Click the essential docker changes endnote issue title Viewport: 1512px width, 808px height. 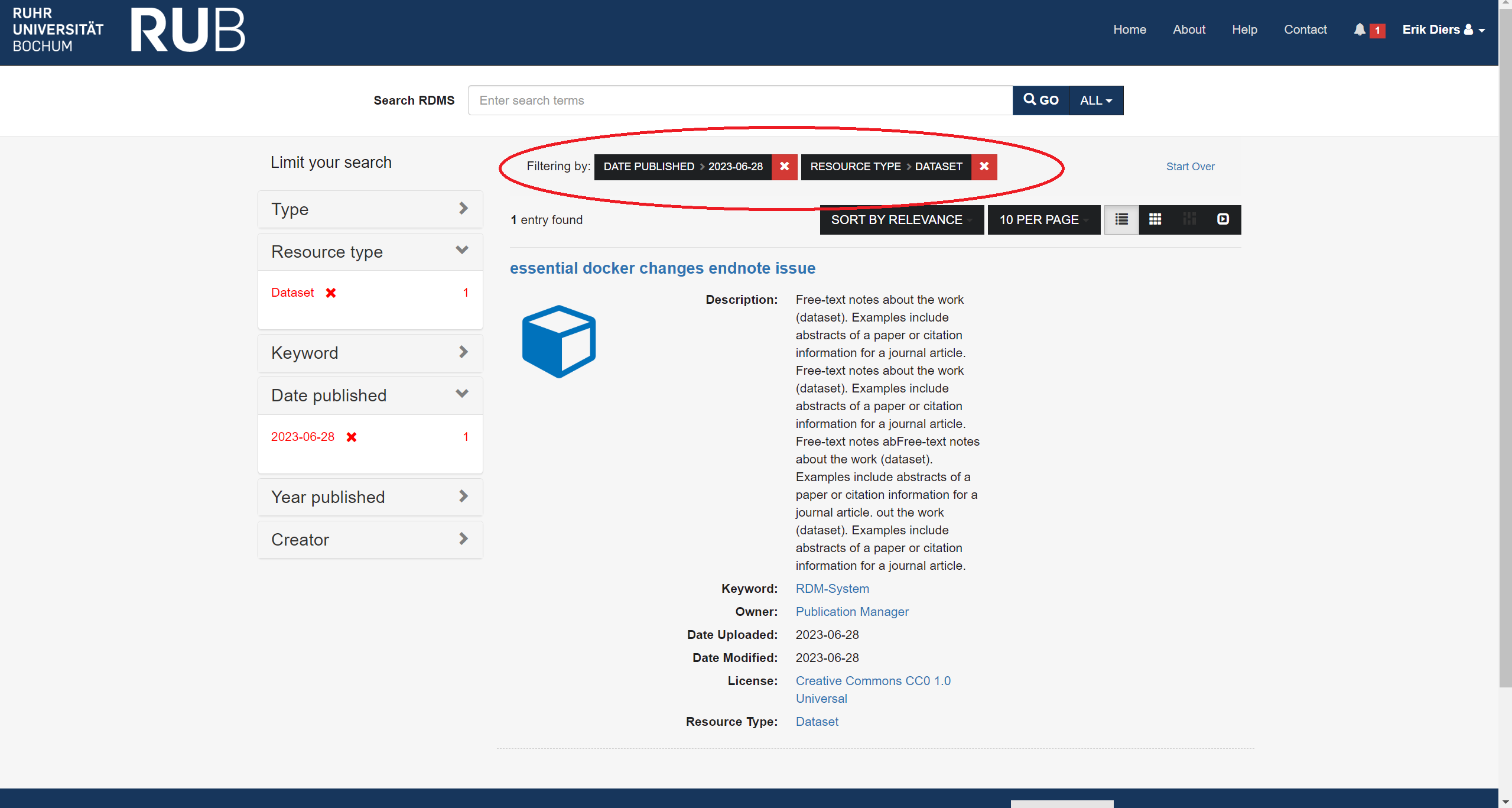click(662, 268)
